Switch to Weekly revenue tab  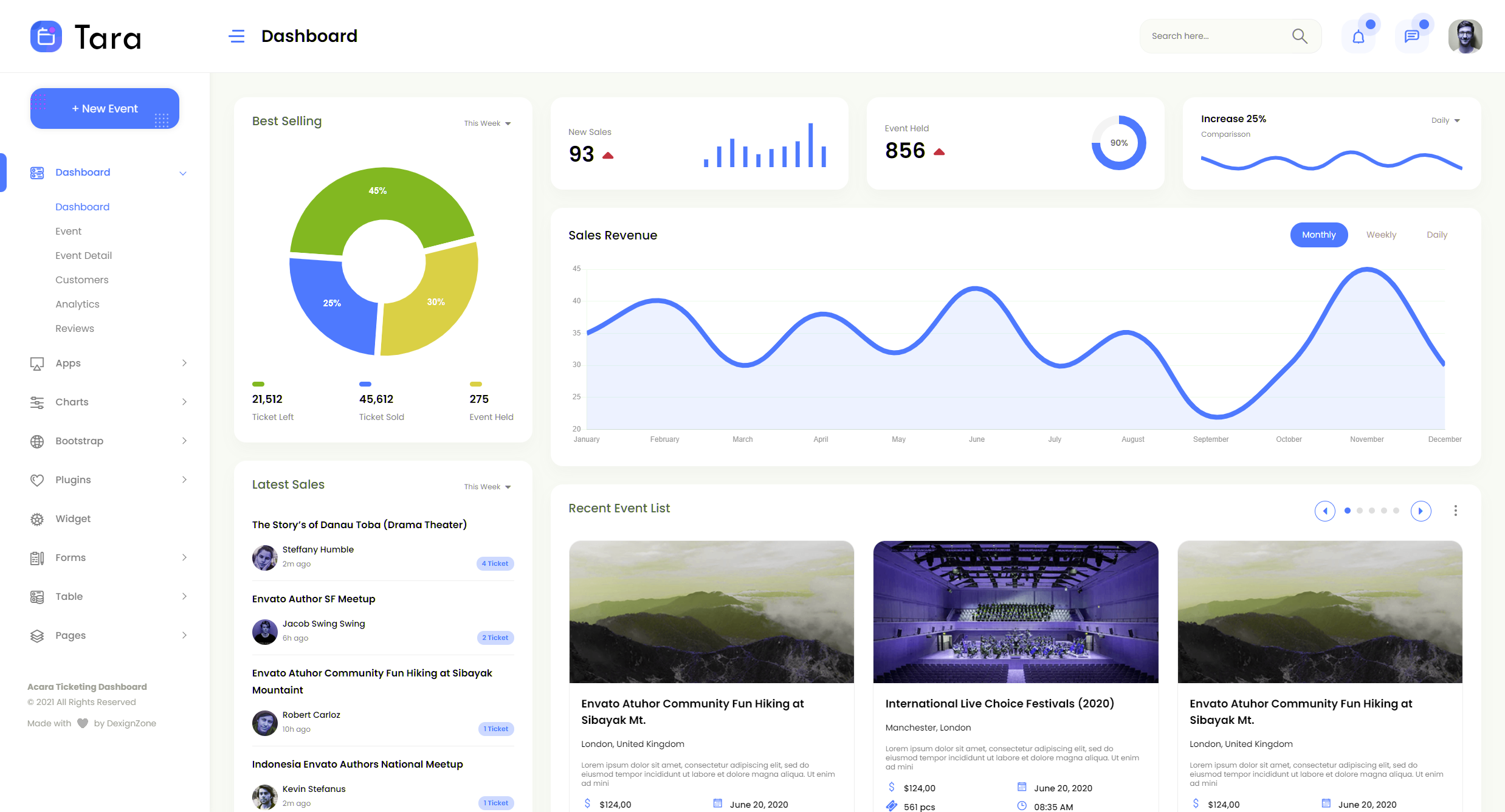(1381, 235)
